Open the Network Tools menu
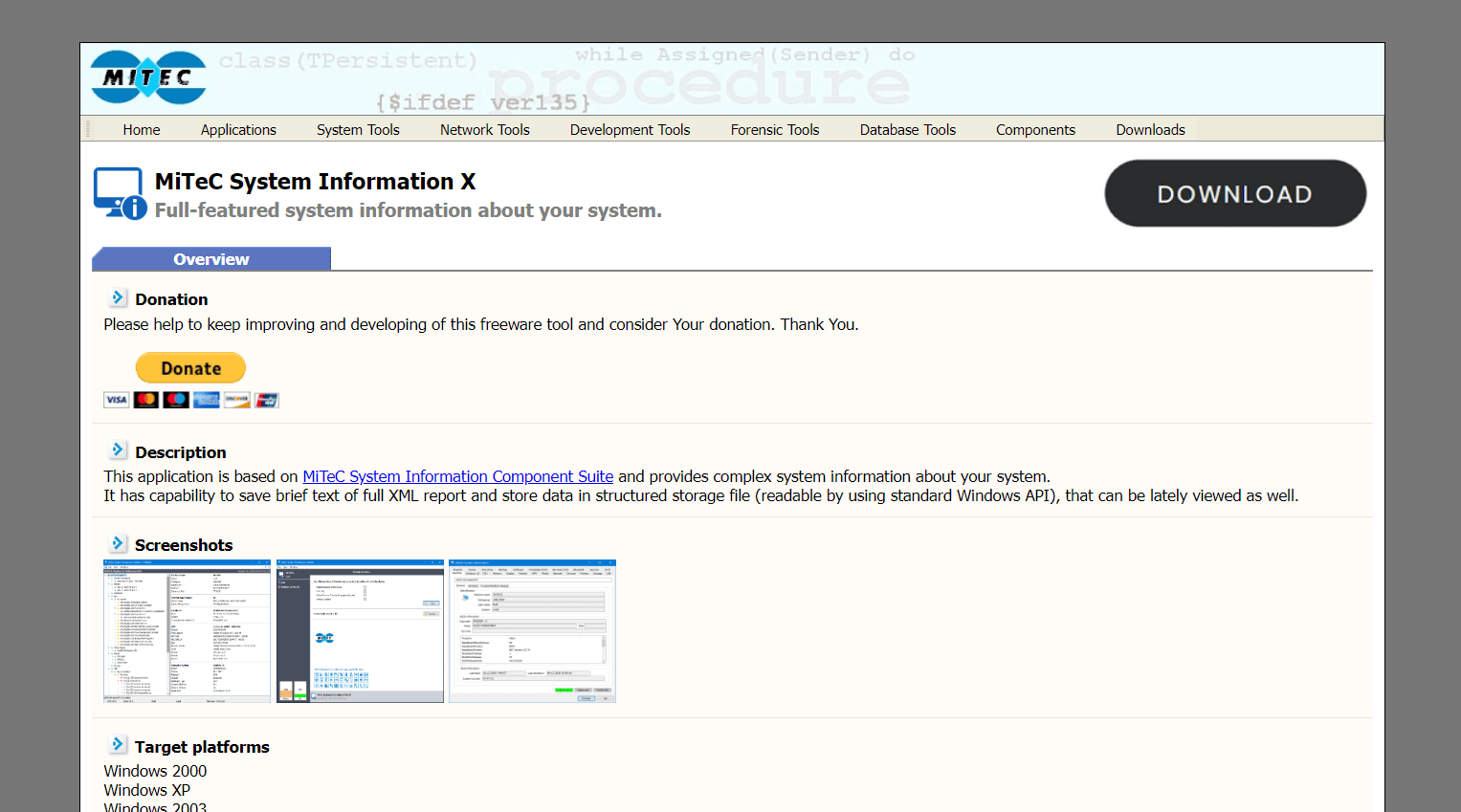The image size is (1461, 812). click(485, 130)
